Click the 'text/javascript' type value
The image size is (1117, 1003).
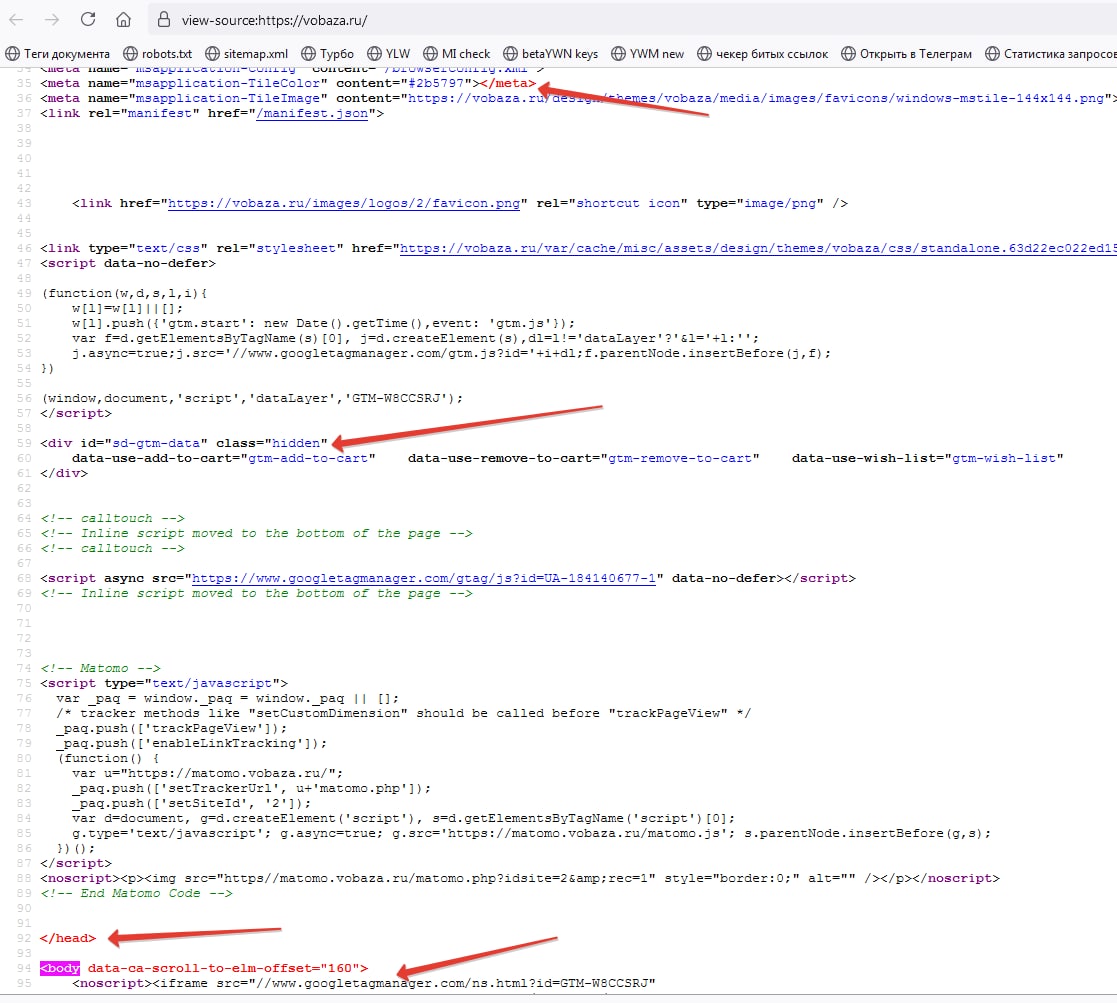pos(212,683)
